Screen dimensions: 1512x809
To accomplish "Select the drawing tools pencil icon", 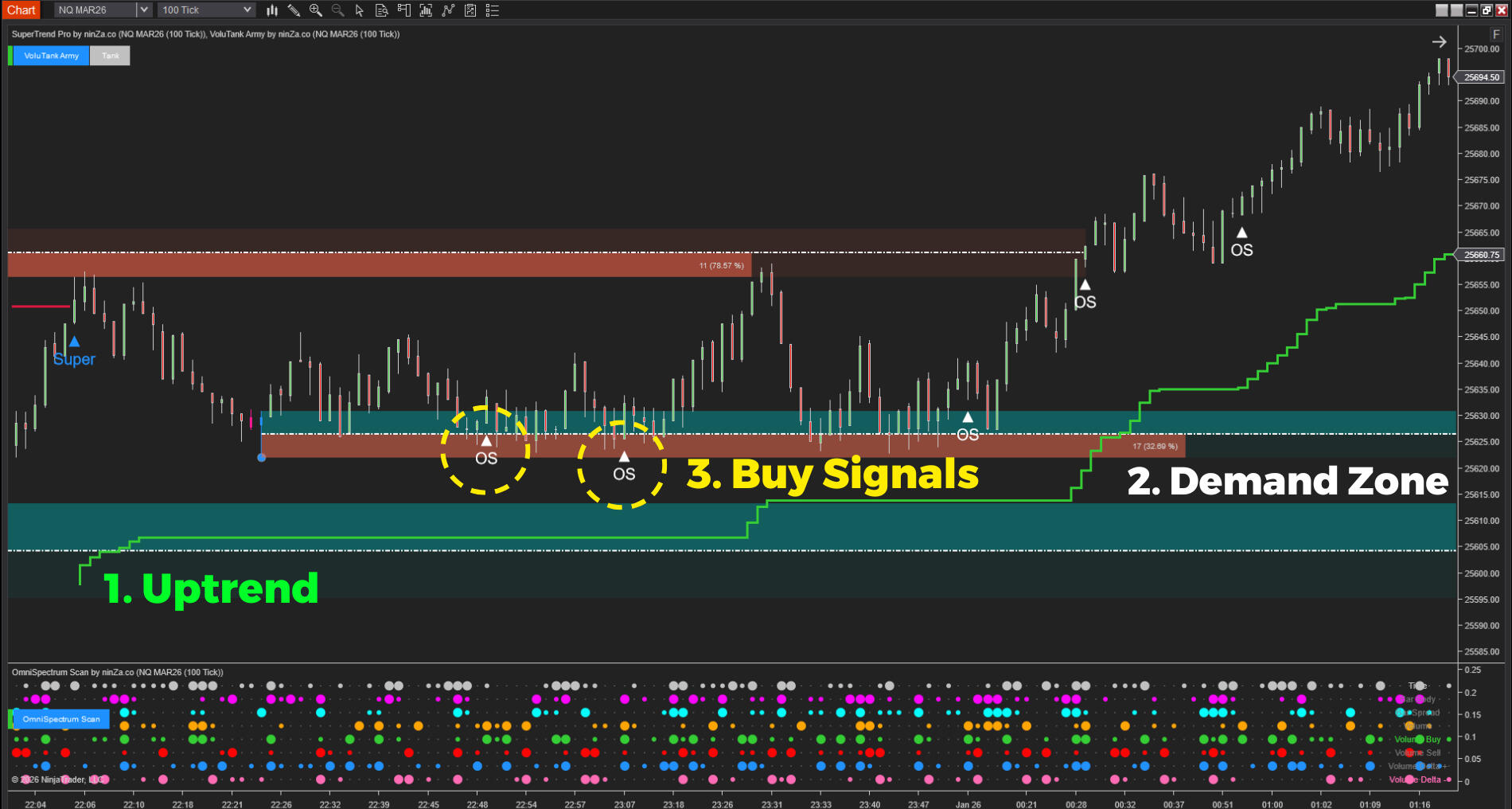I will click(x=294, y=10).
